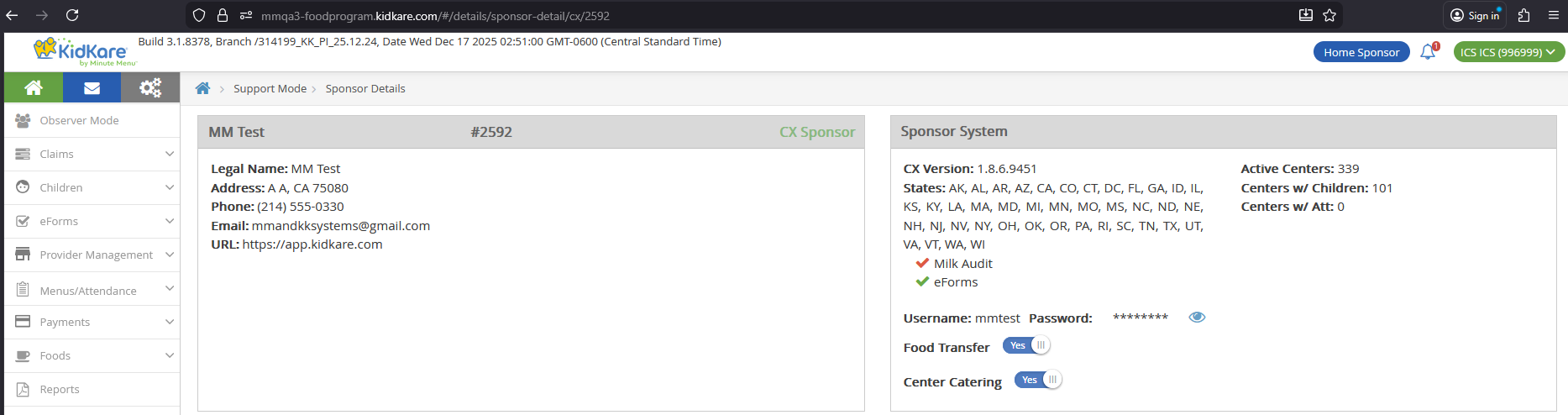
Task: Expand the Payments chevron
Action: pyautogui.click(x=170, y=322)
